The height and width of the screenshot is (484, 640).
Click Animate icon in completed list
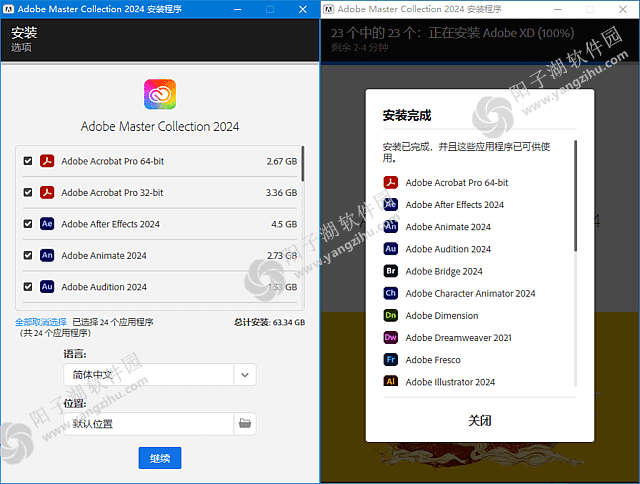391,226
